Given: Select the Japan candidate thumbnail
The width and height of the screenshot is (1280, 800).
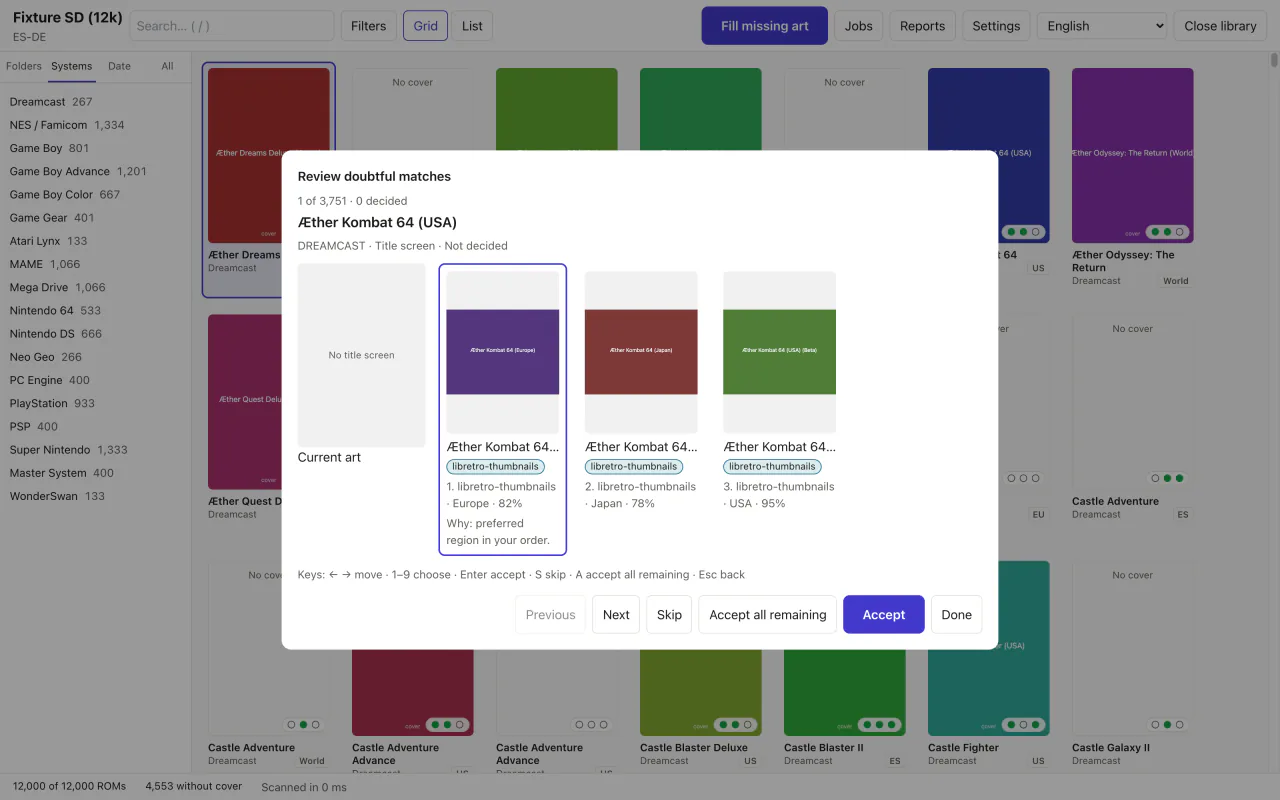Looking at the screenshot, I should click(x=641, y=352).
